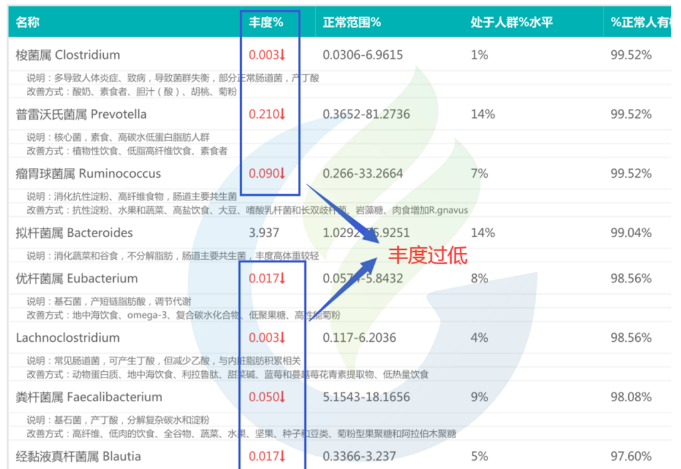Click the red down arrow in Clostridium row
Image resolution: width=681 pixels, height=469 pixels.
(x=282, y=55)
